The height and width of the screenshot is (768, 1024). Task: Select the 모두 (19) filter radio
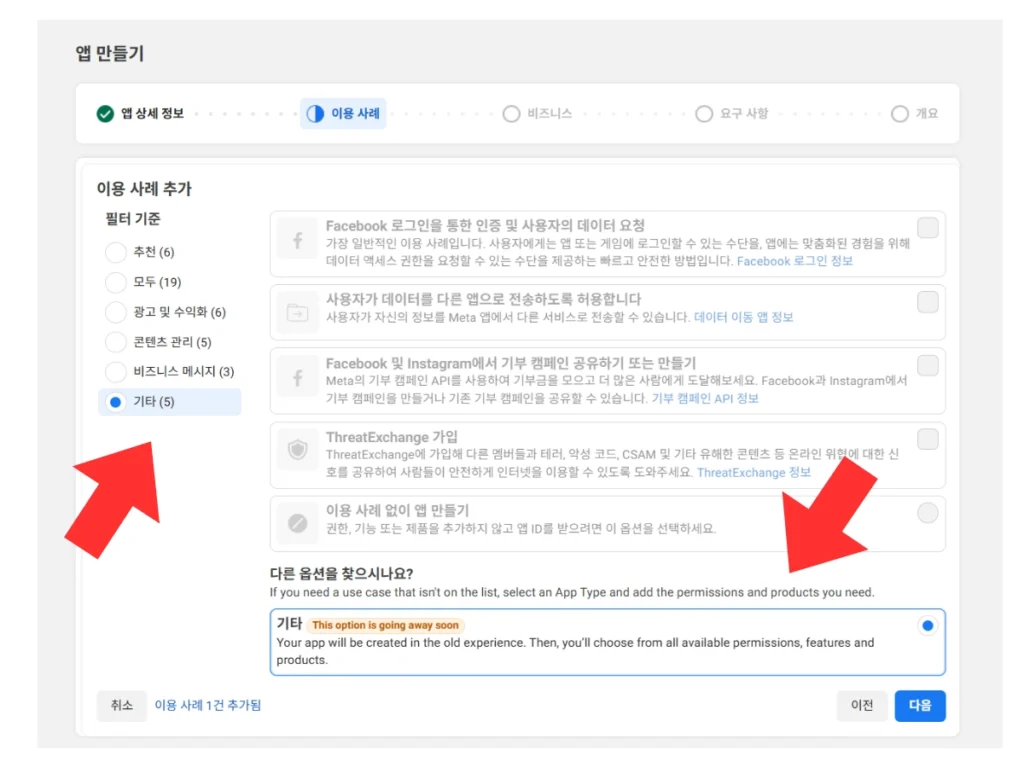point(116,282)
